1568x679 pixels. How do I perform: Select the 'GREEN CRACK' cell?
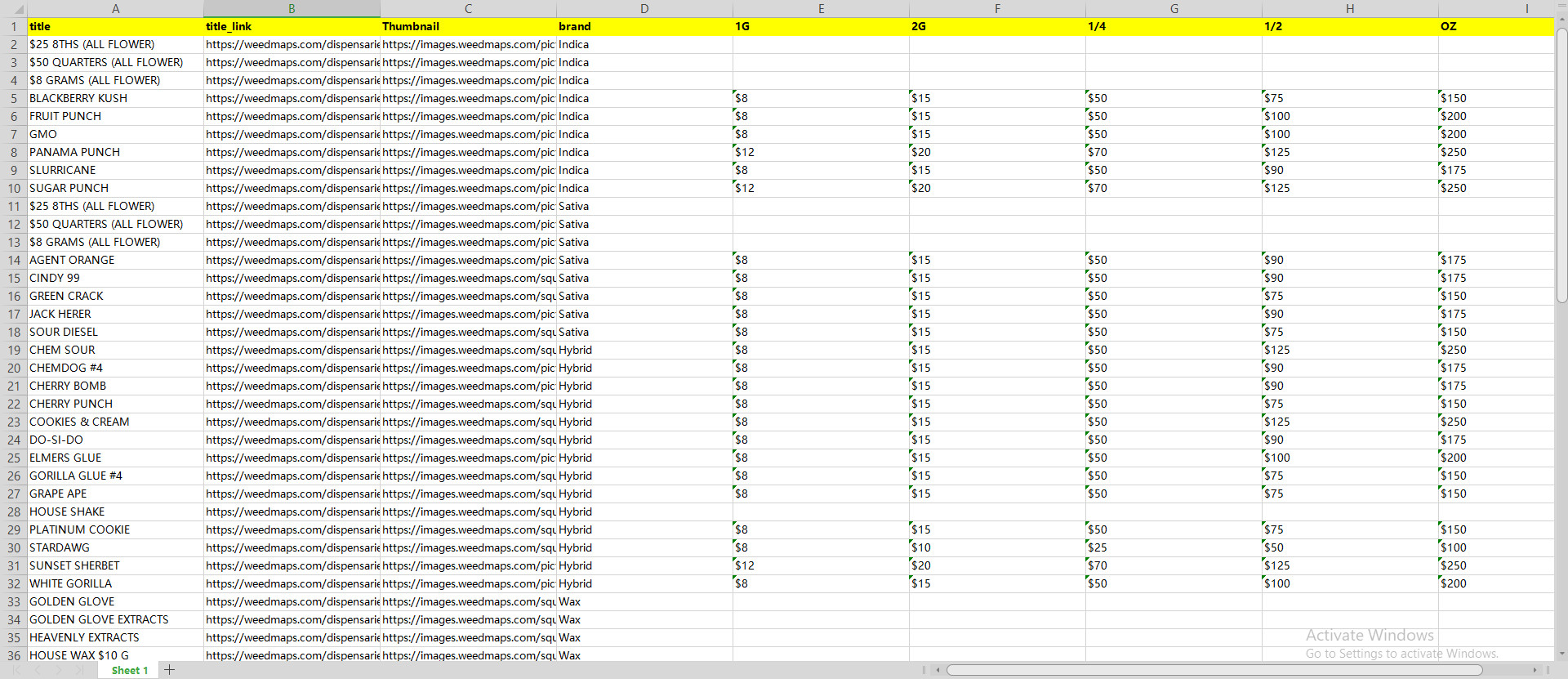click(x=115, y=296)
